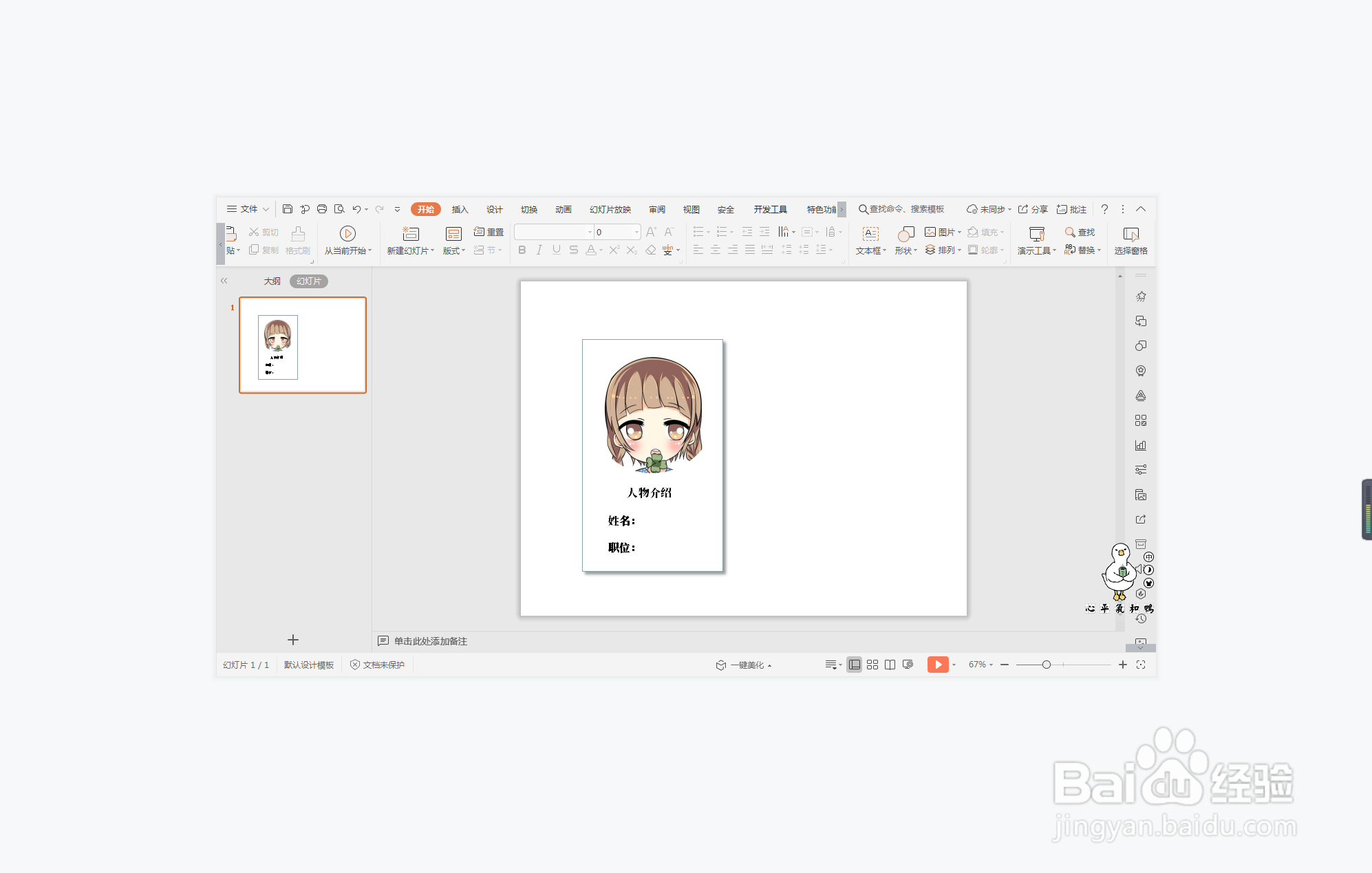This screenshot has height=873, width=1372.
Task: Click the Find (查找) button
Action: (1080, 233)
